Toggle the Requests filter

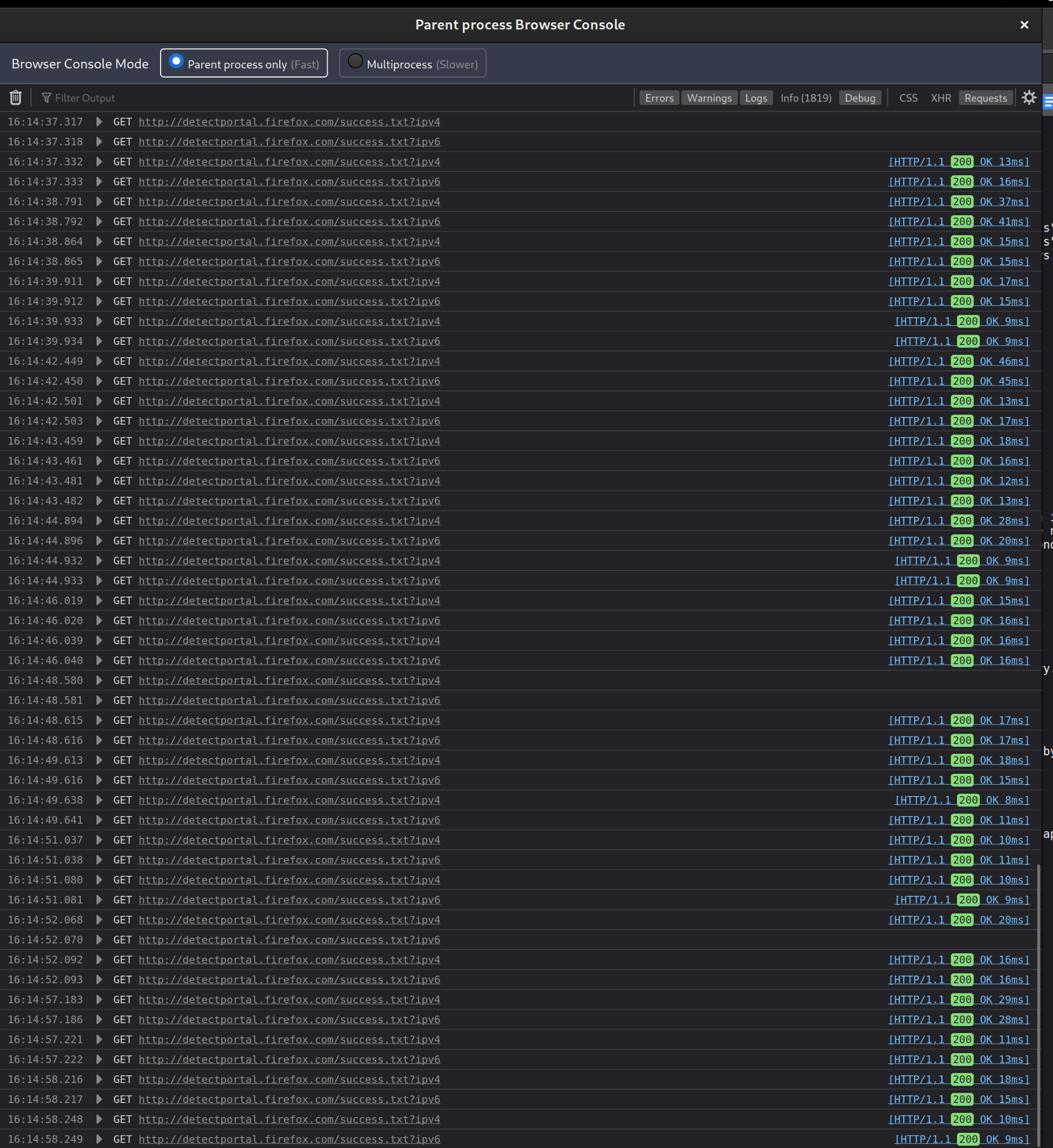click(x=986, y=98)
